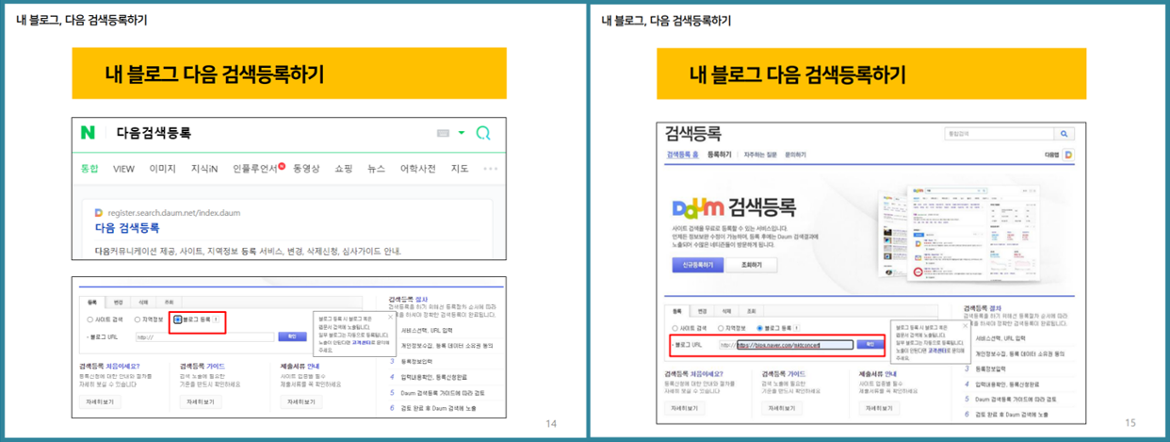
Task: Click the 조회하기 button in the banner
Action: click(x=751, y=265)
